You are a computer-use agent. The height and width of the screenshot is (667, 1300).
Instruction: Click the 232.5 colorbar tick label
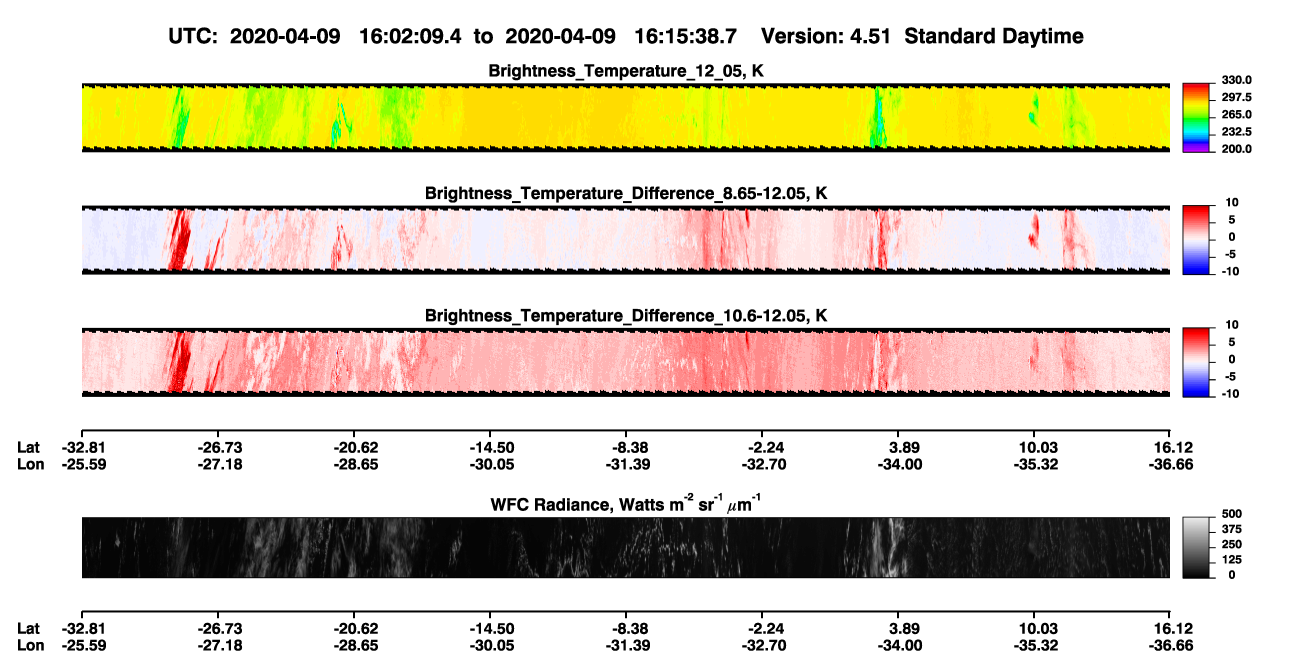pos(1236,132)
